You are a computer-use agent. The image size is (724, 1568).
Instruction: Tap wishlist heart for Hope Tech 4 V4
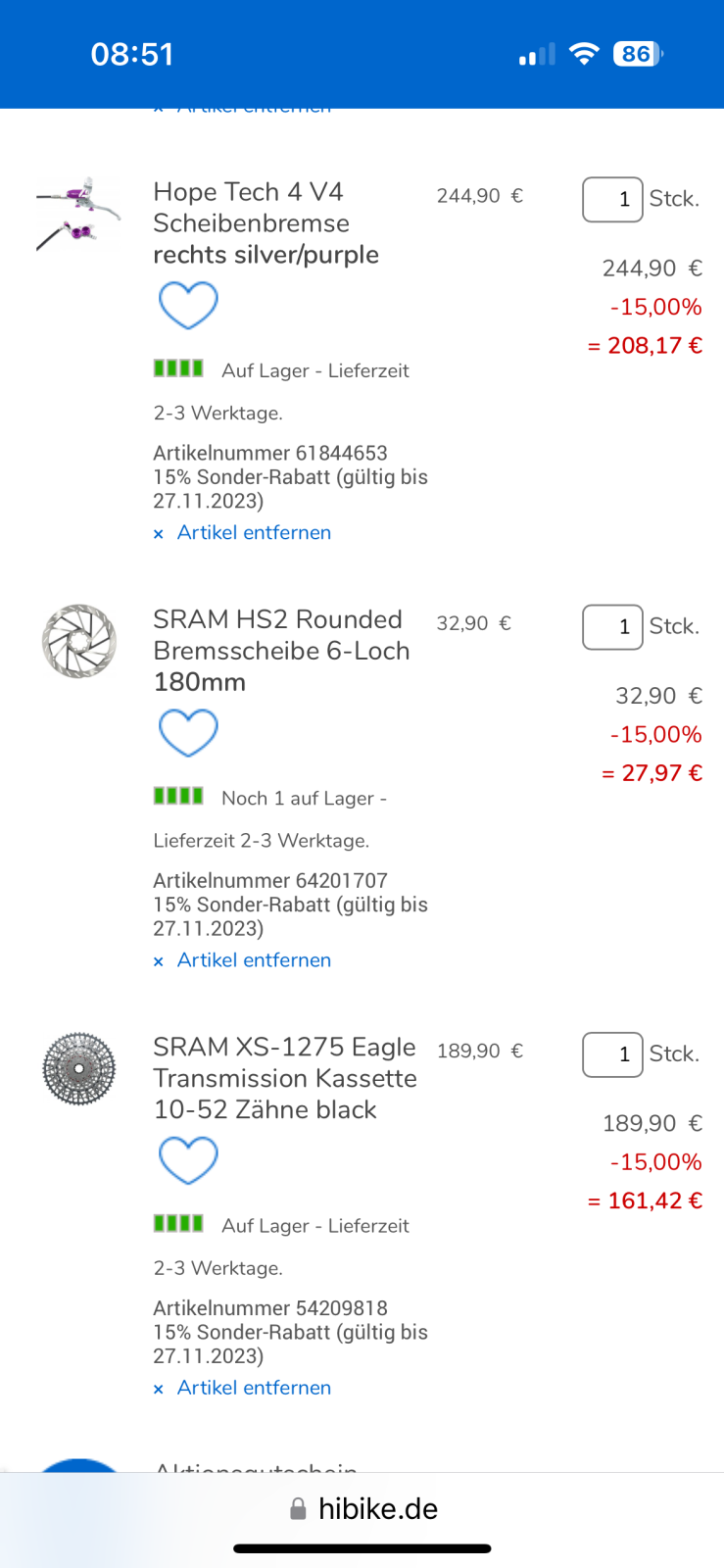click(188, 305)
